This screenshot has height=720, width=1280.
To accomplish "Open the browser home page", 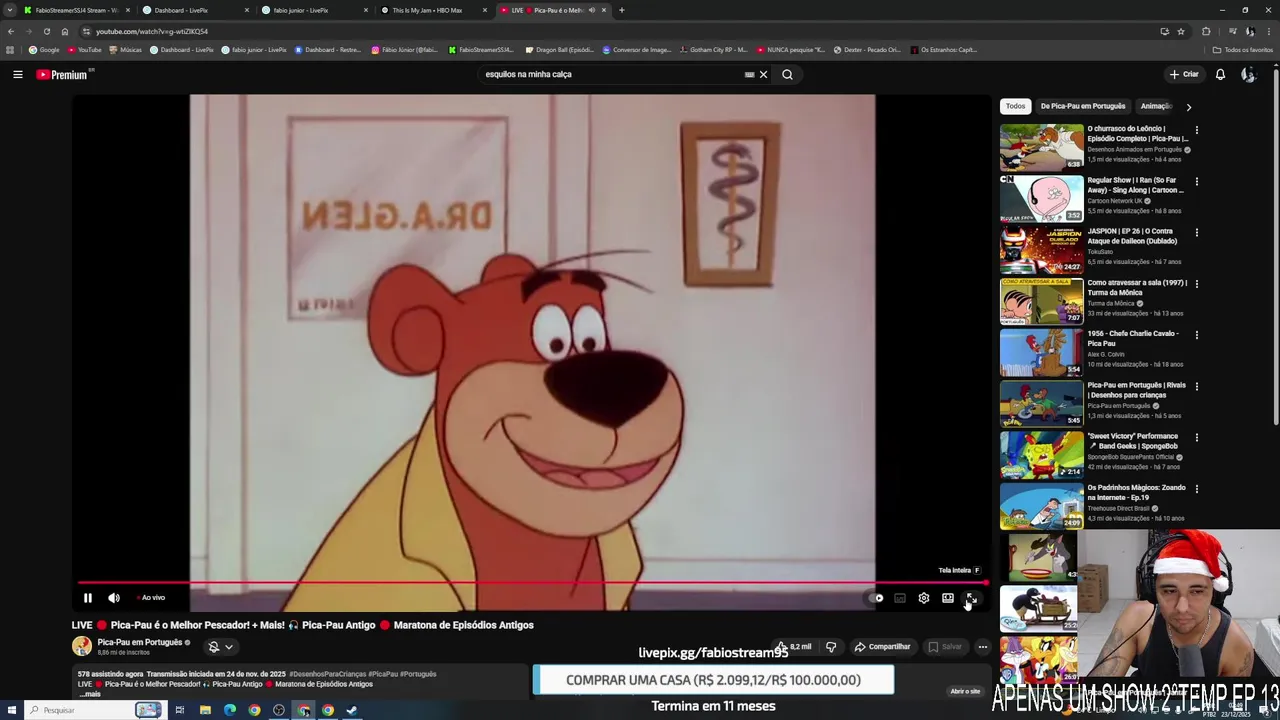I will pos(65,31).
